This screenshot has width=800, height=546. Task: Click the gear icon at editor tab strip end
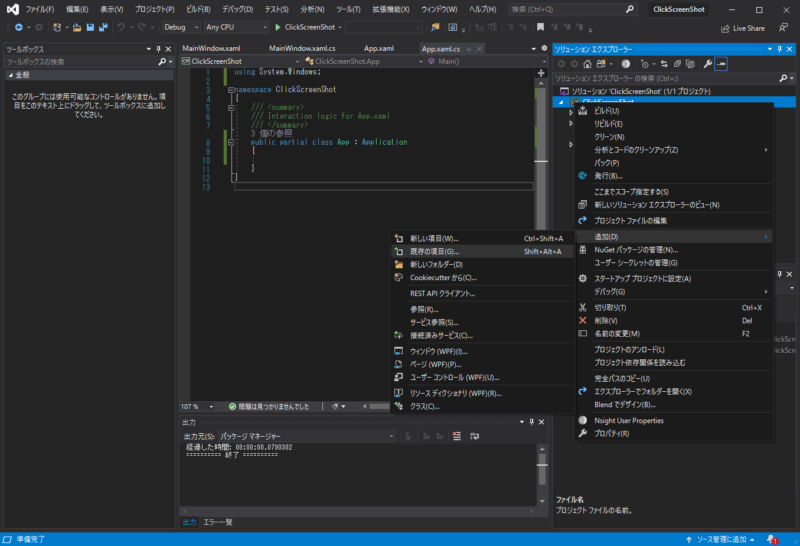coord(544,48)
